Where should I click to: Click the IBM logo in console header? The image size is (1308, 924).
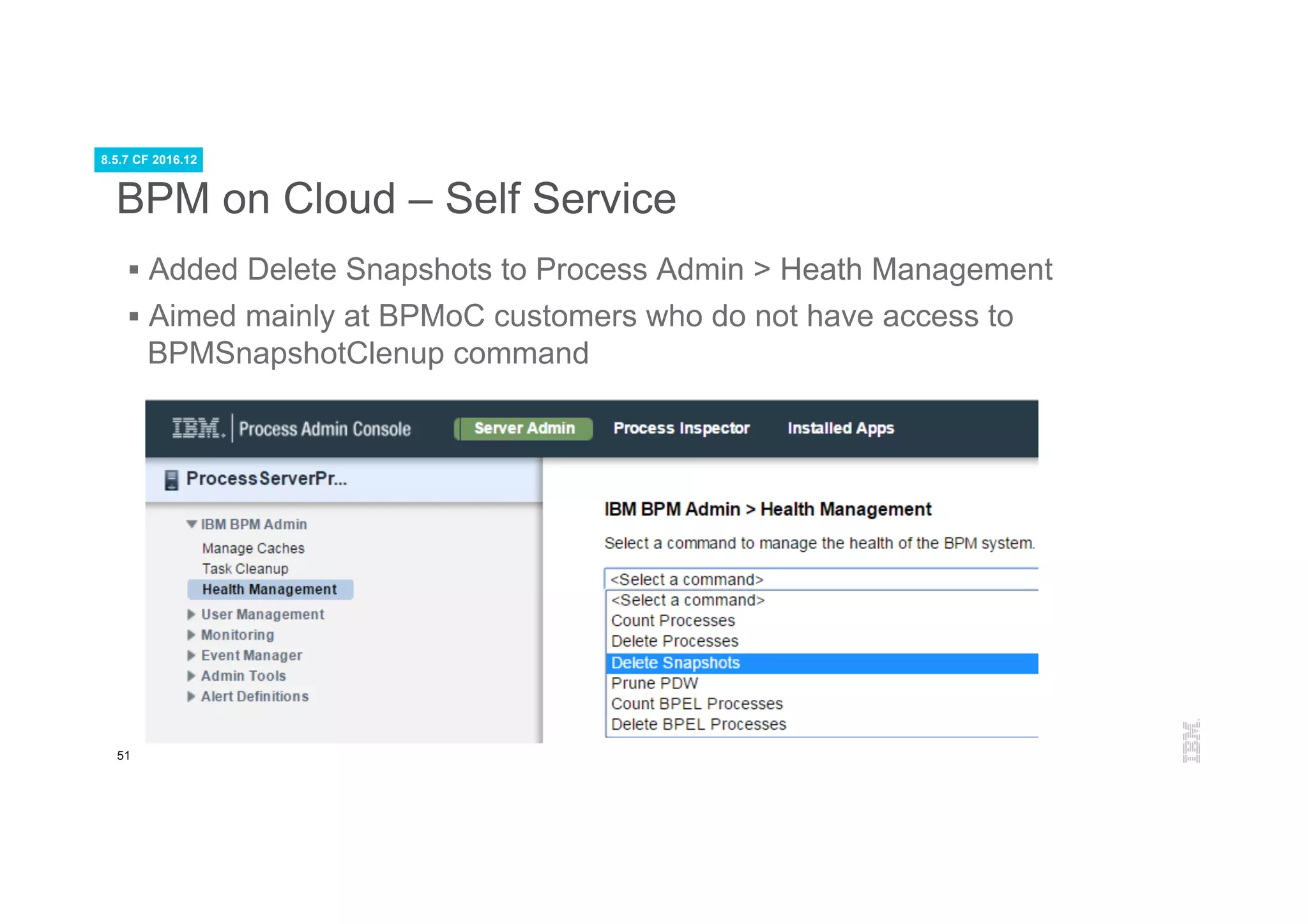(198, 428)
